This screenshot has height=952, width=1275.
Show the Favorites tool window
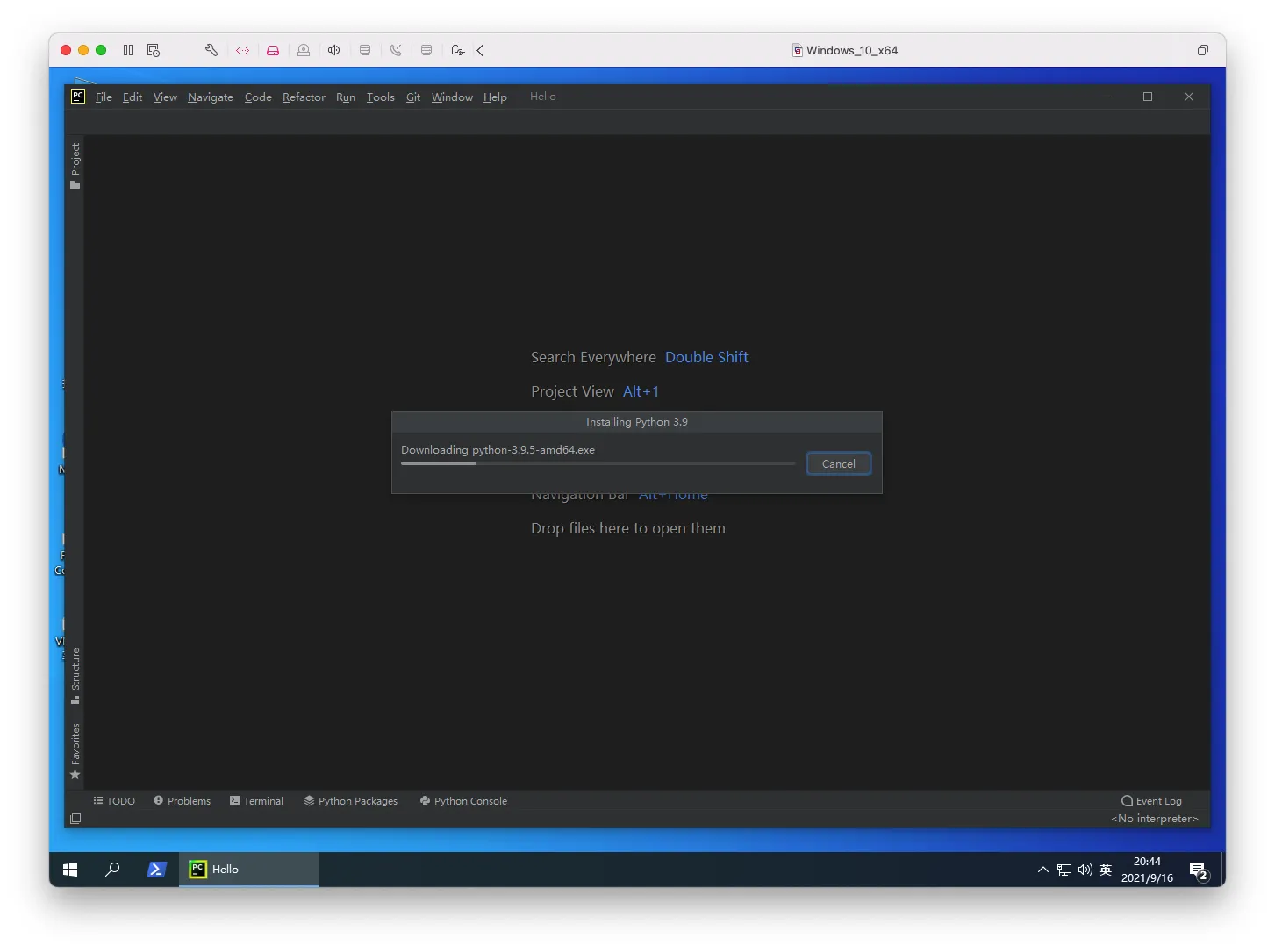point(75,751)
